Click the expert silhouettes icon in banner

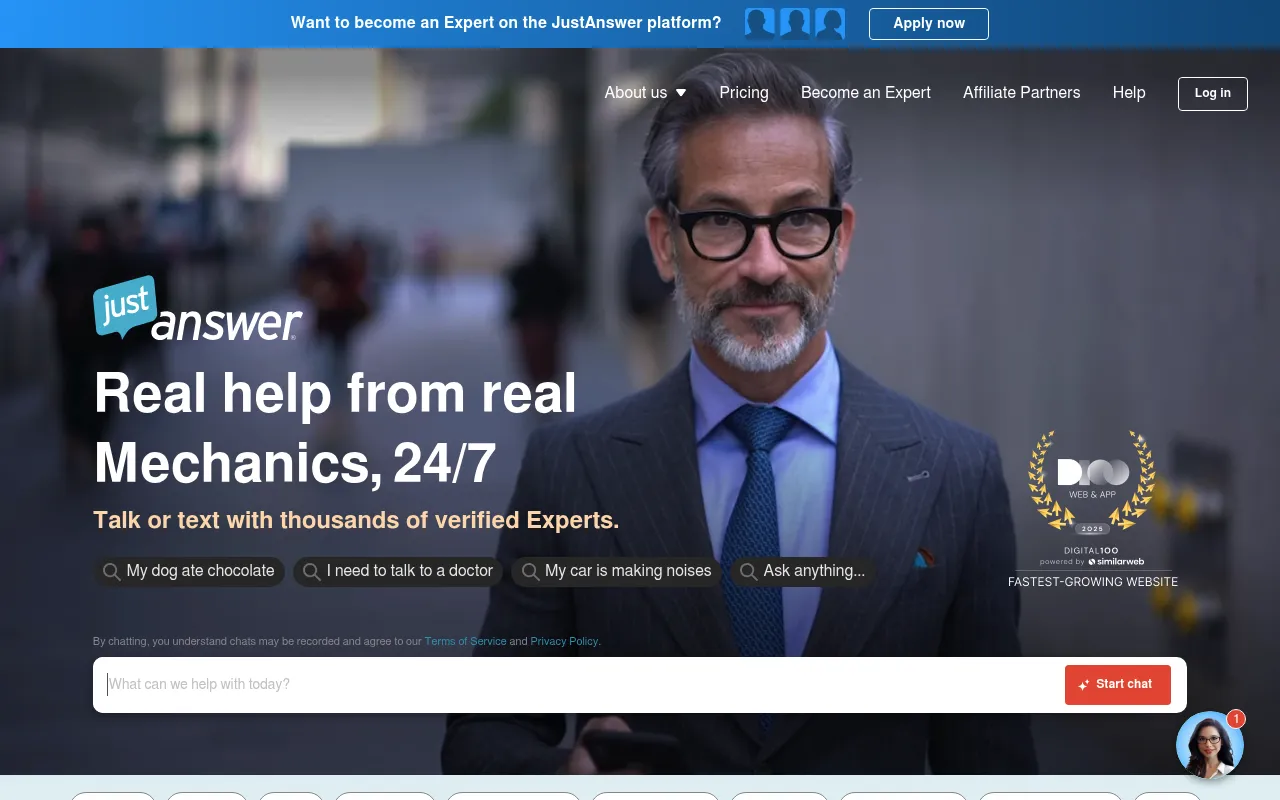click(795, 23)
